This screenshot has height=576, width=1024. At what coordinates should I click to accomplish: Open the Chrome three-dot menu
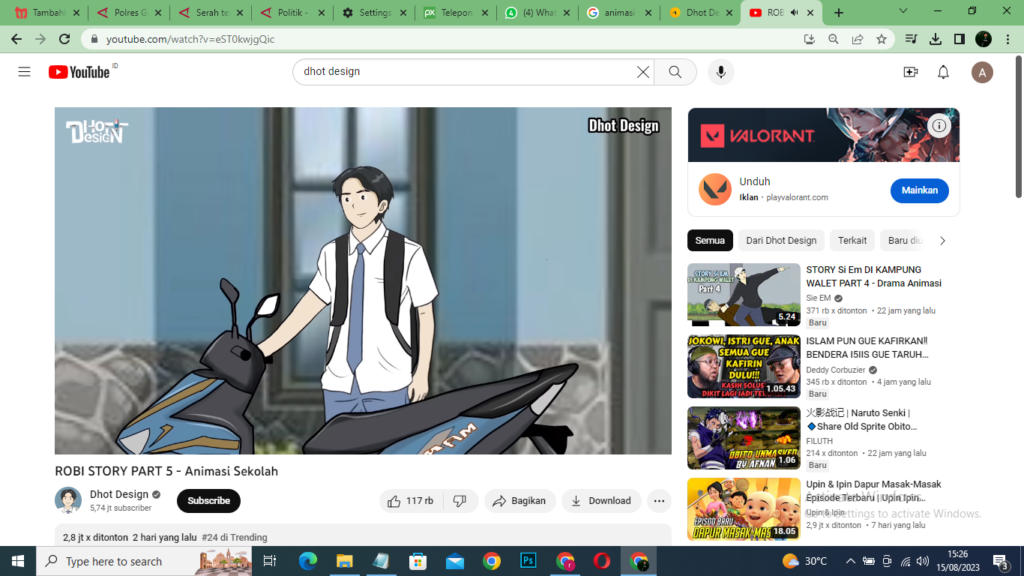click(x=1008, y=39)
